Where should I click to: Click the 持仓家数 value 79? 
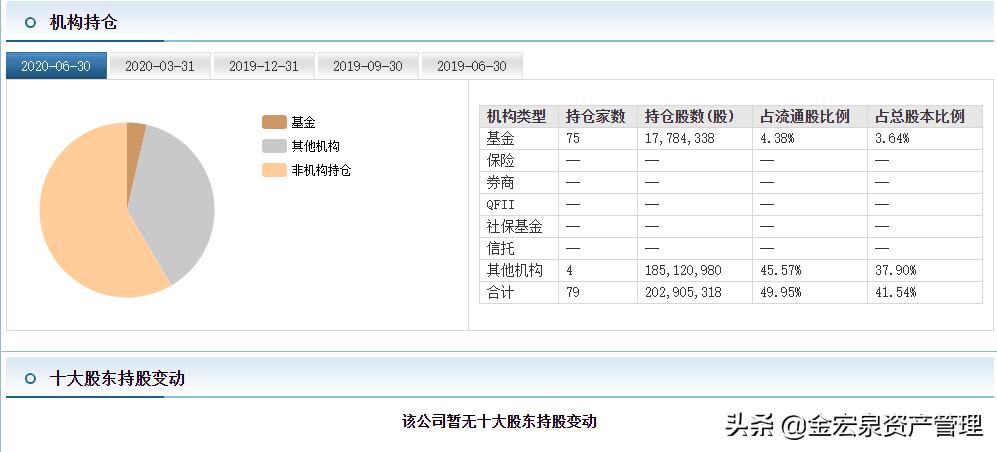coord(573,292)
